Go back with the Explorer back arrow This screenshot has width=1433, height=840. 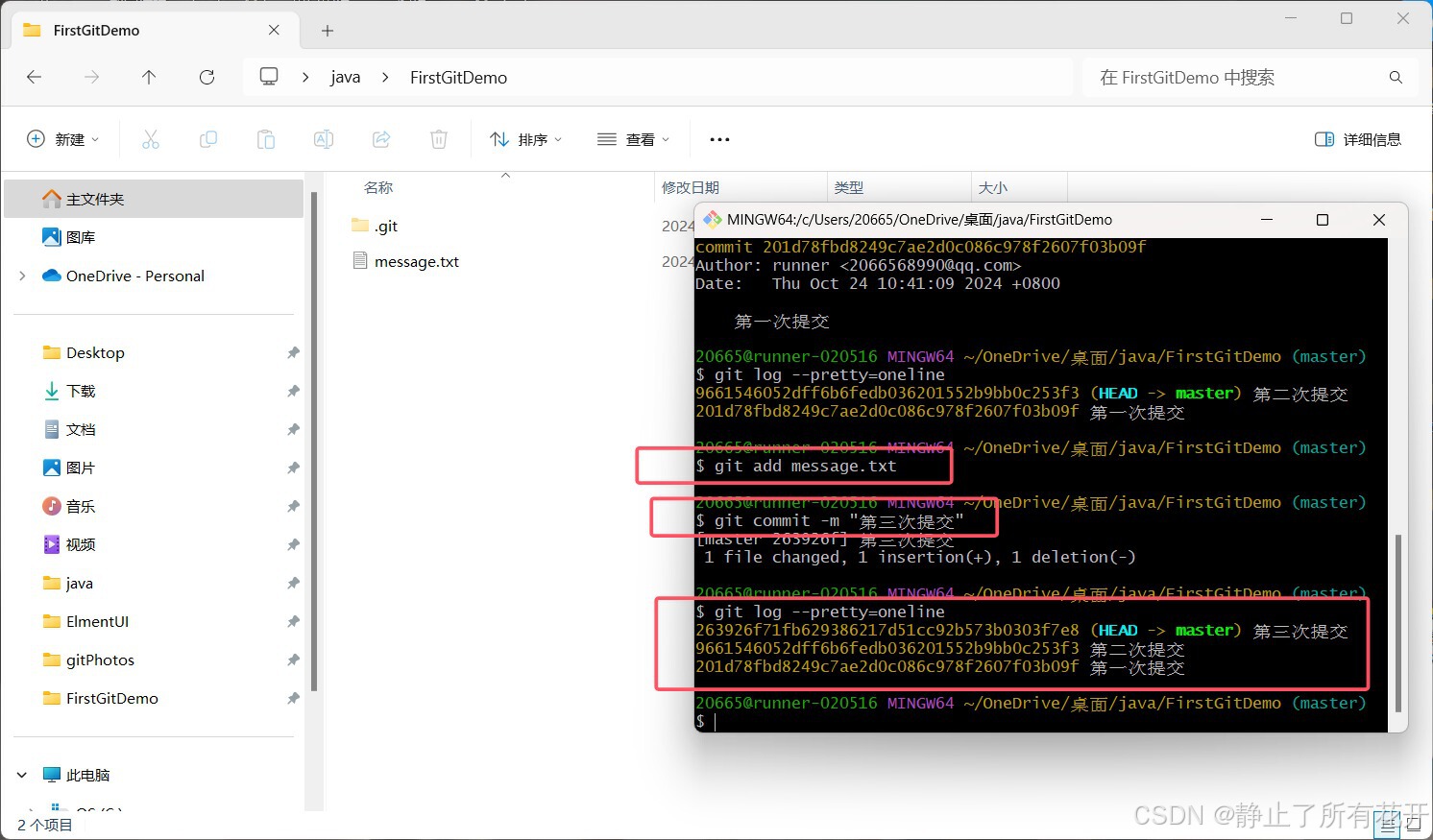click(35, 77)
